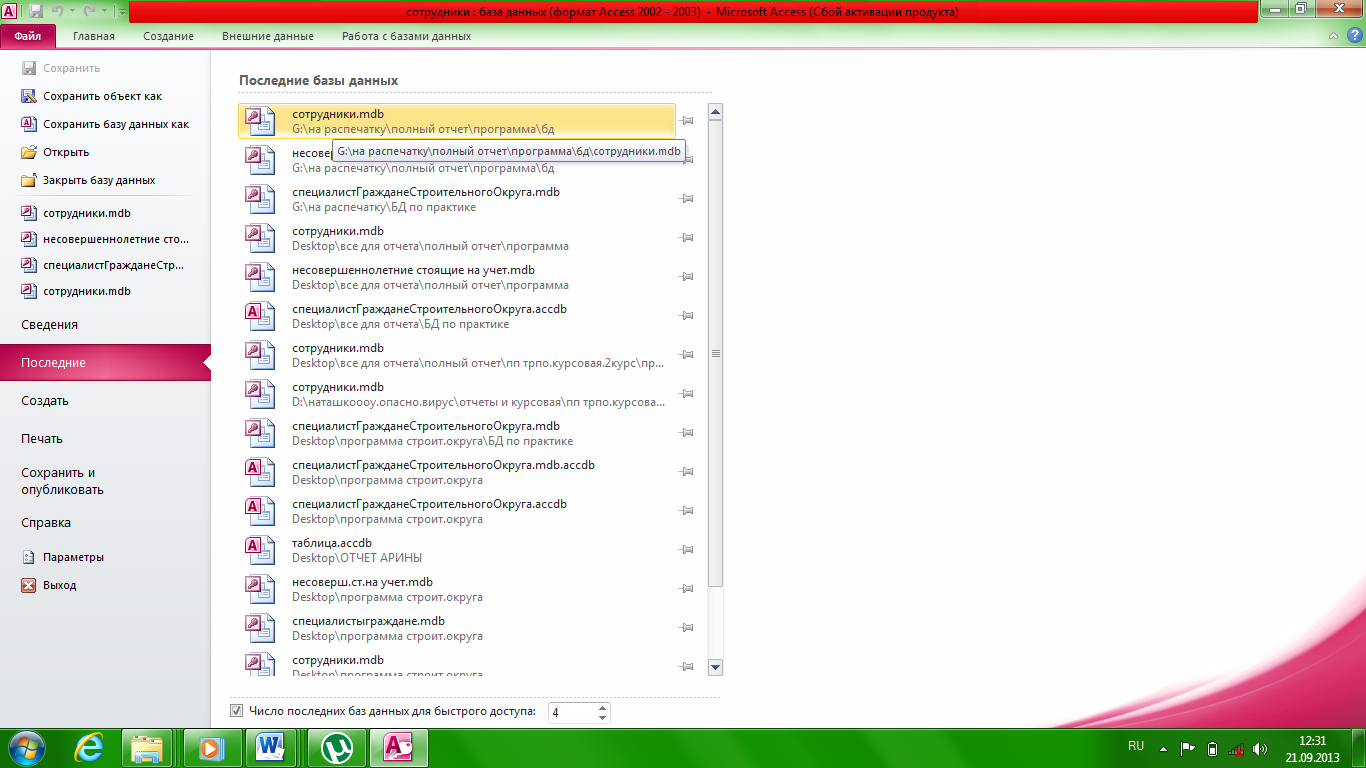Image resolution: width=1366 pixels, height=768 pixels.
Task: Open the volume speaker tray icon
Action: click(x=1260, y=748)
